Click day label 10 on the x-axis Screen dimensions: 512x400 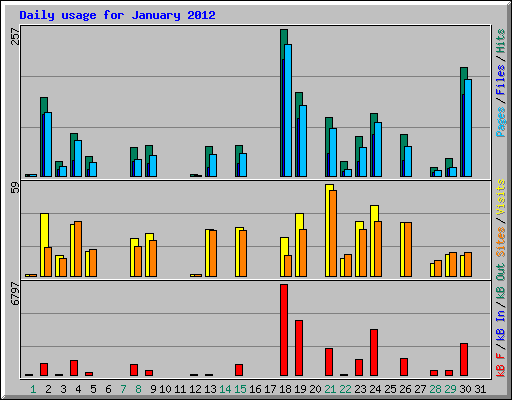pyautogui.click(x=165, y=389)
